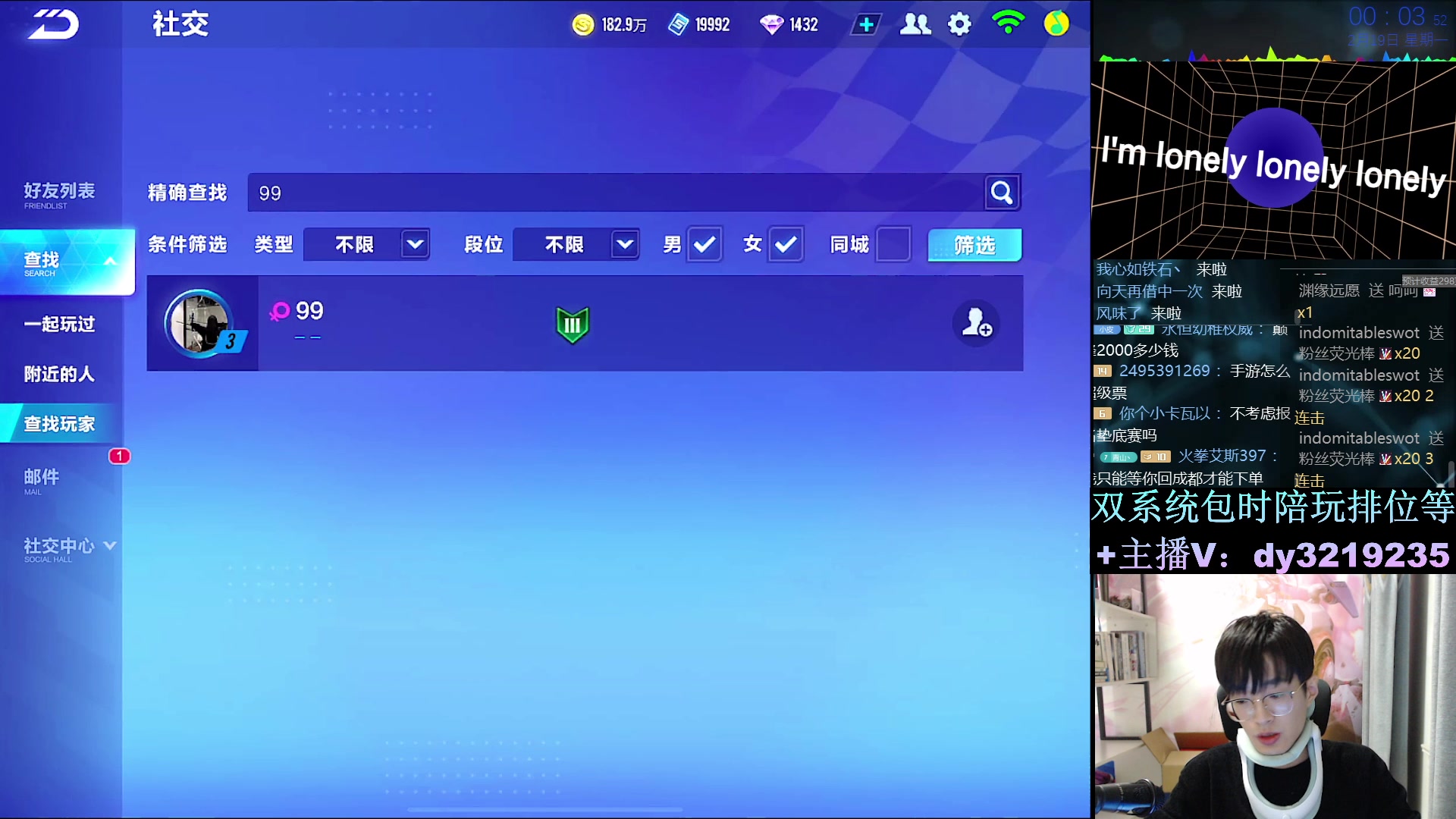Click the 精确查找 search input field
This screenshot has height=819, width=1456.
pos(614,193)
